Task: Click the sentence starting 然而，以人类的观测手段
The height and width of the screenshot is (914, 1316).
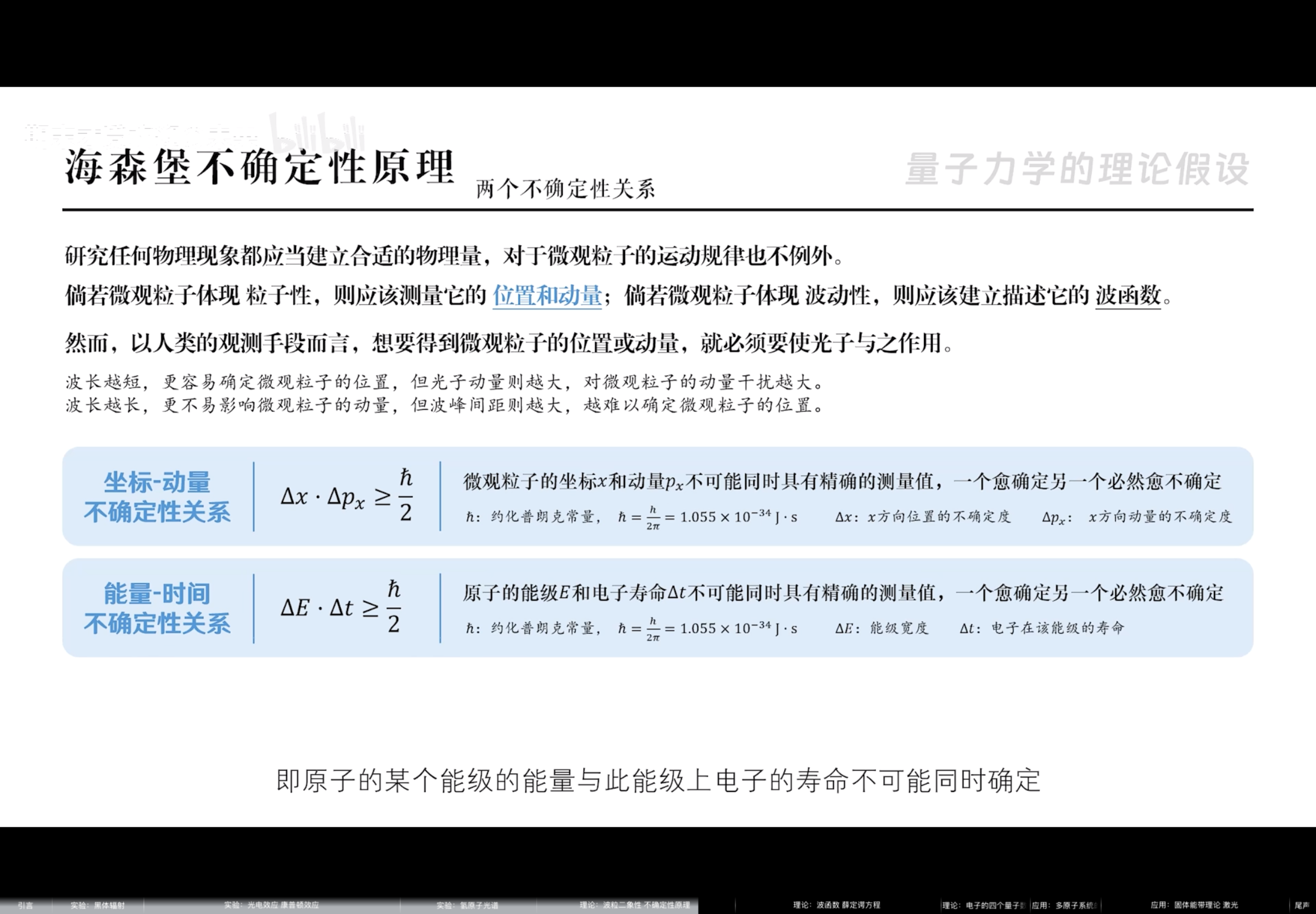Action: (x=509, y=343)
